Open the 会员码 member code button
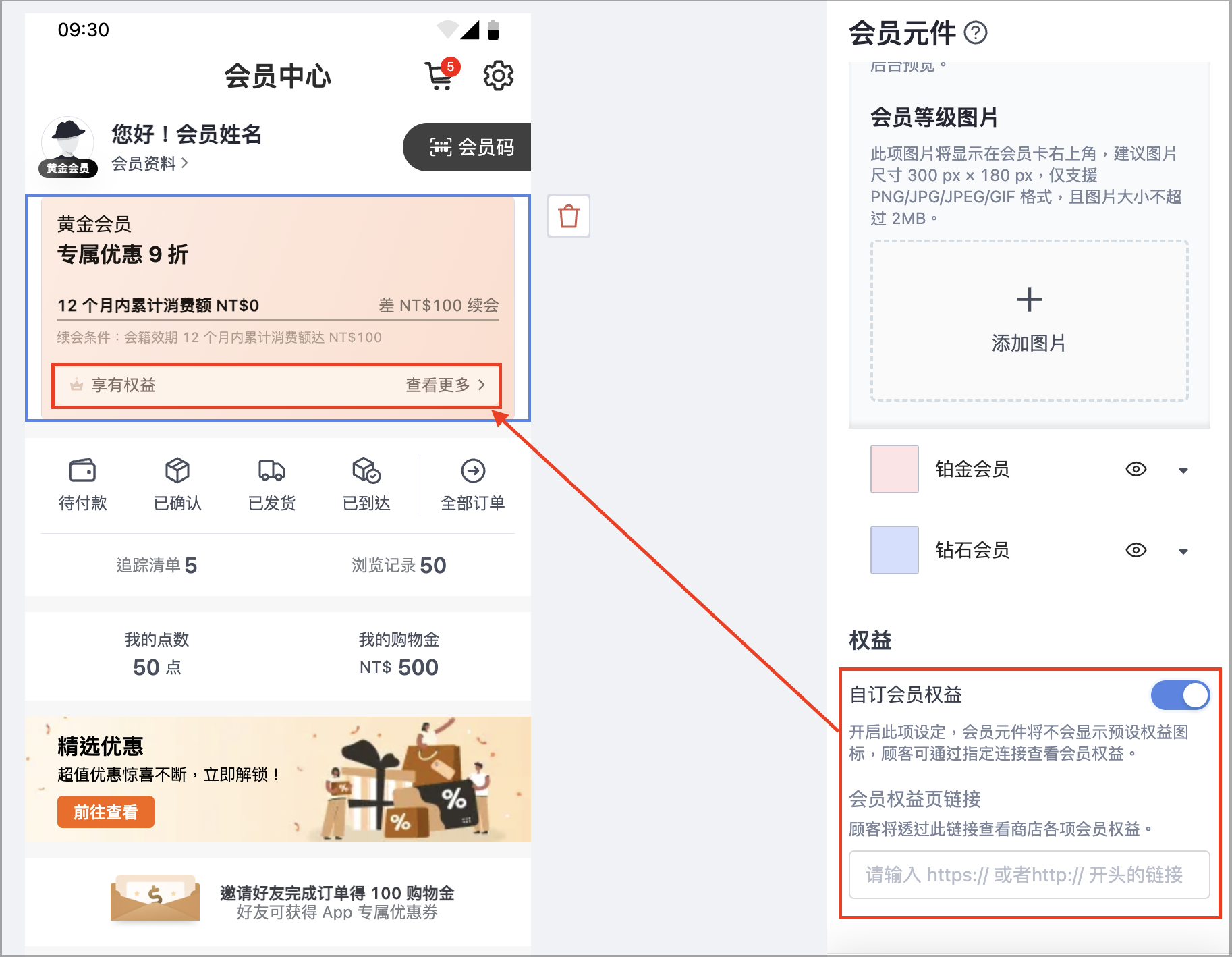The image size is (1232, 957). point(467,147)
